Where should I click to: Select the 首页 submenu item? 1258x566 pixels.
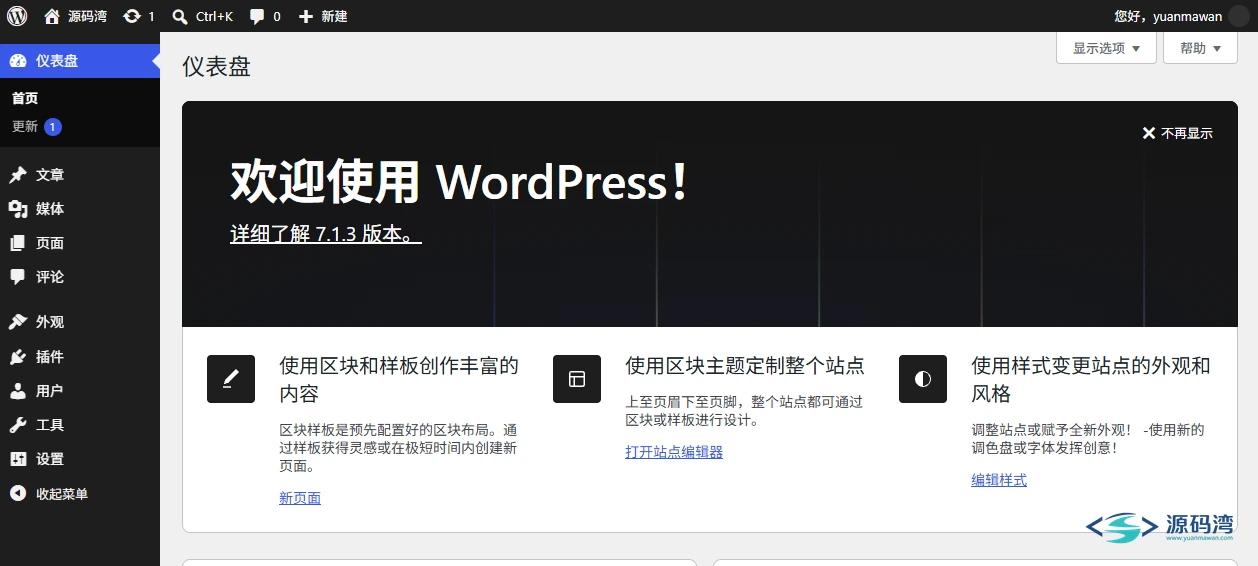pyautogui.click(x=25, y=98)
